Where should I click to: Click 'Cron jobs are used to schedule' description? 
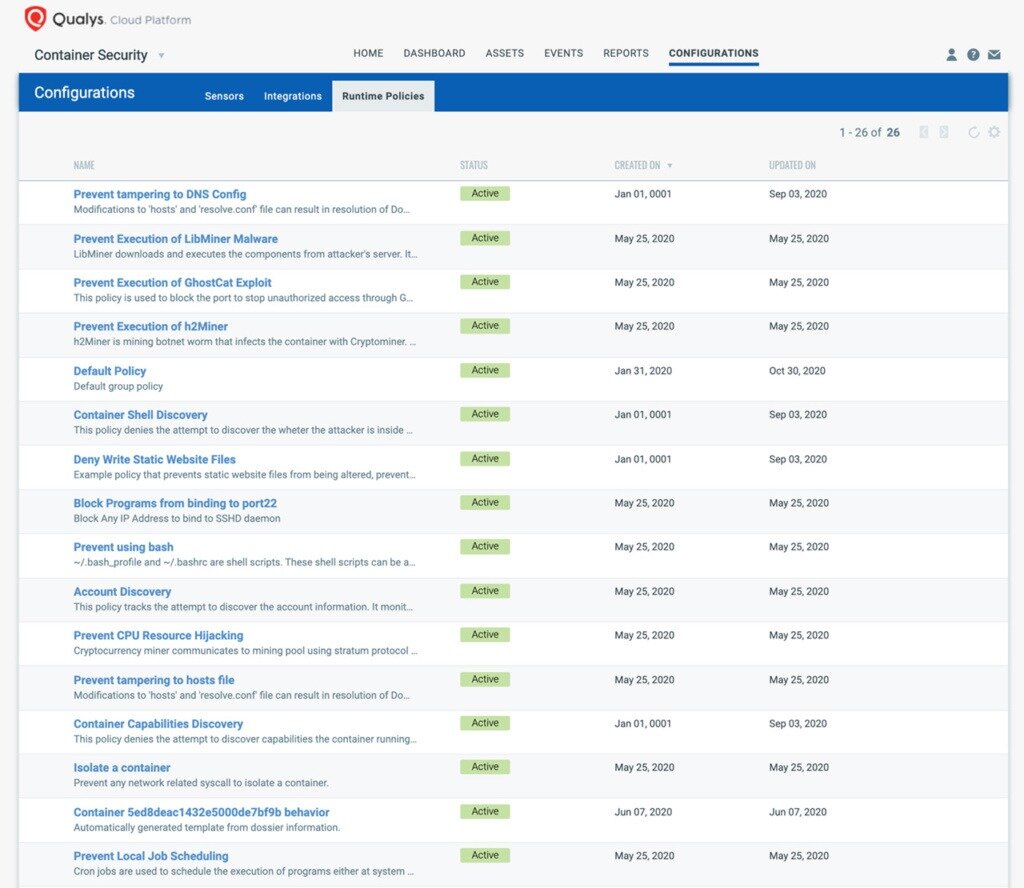pyautogui.click(x=244, y=871)
